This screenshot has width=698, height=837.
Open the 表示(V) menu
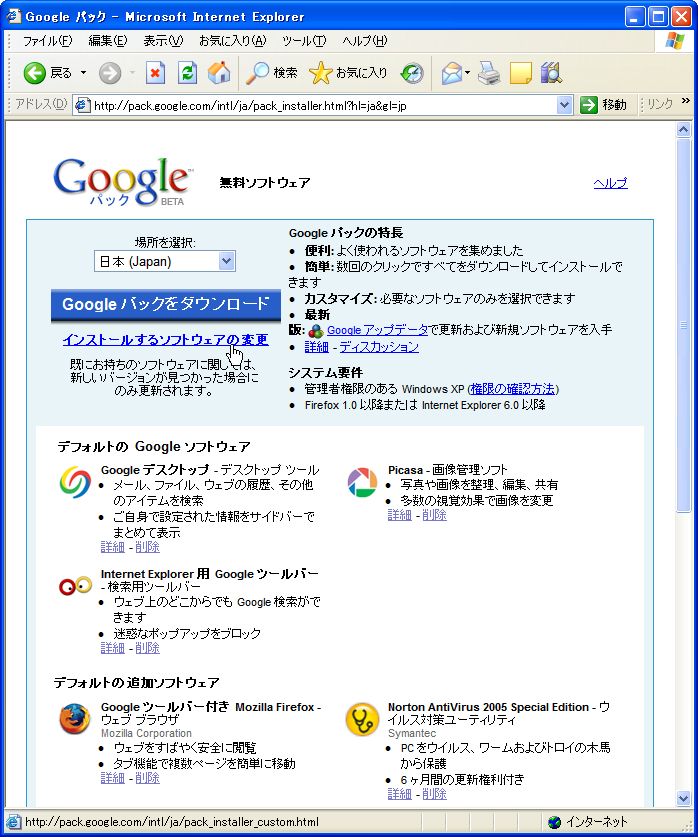(x=163, y=41)
